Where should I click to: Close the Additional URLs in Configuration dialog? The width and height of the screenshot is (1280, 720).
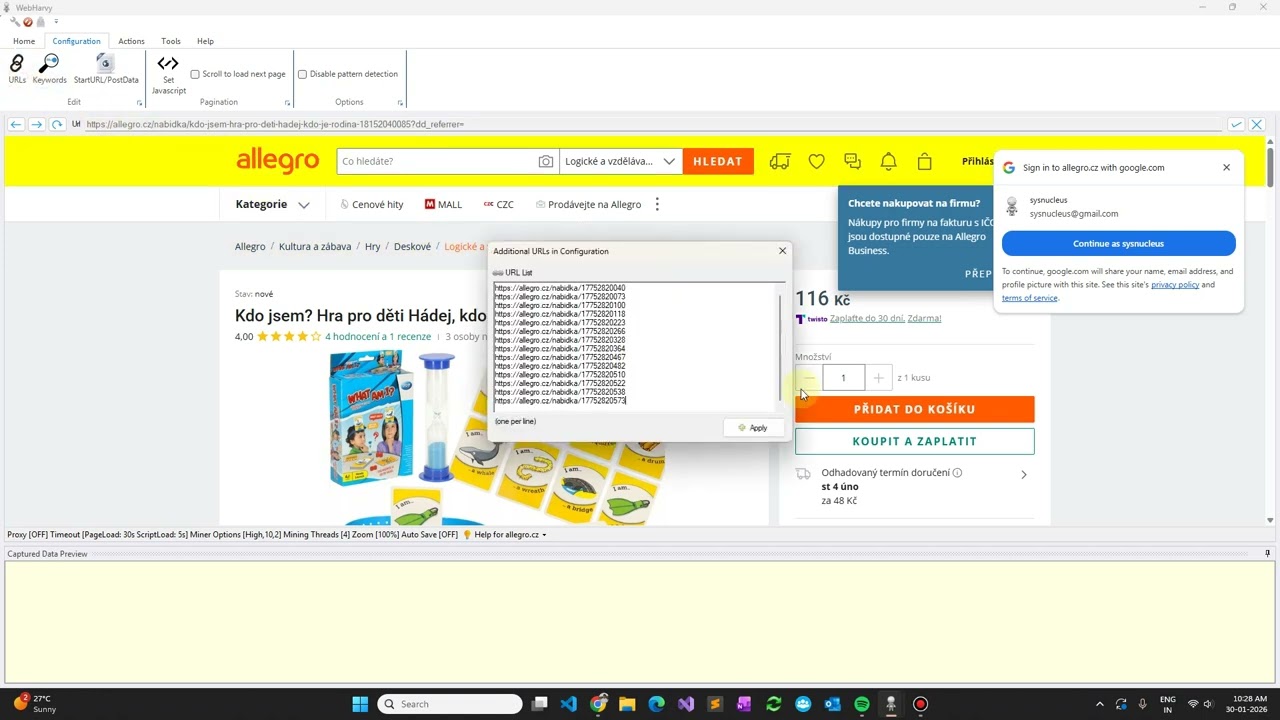coord(782,251)
